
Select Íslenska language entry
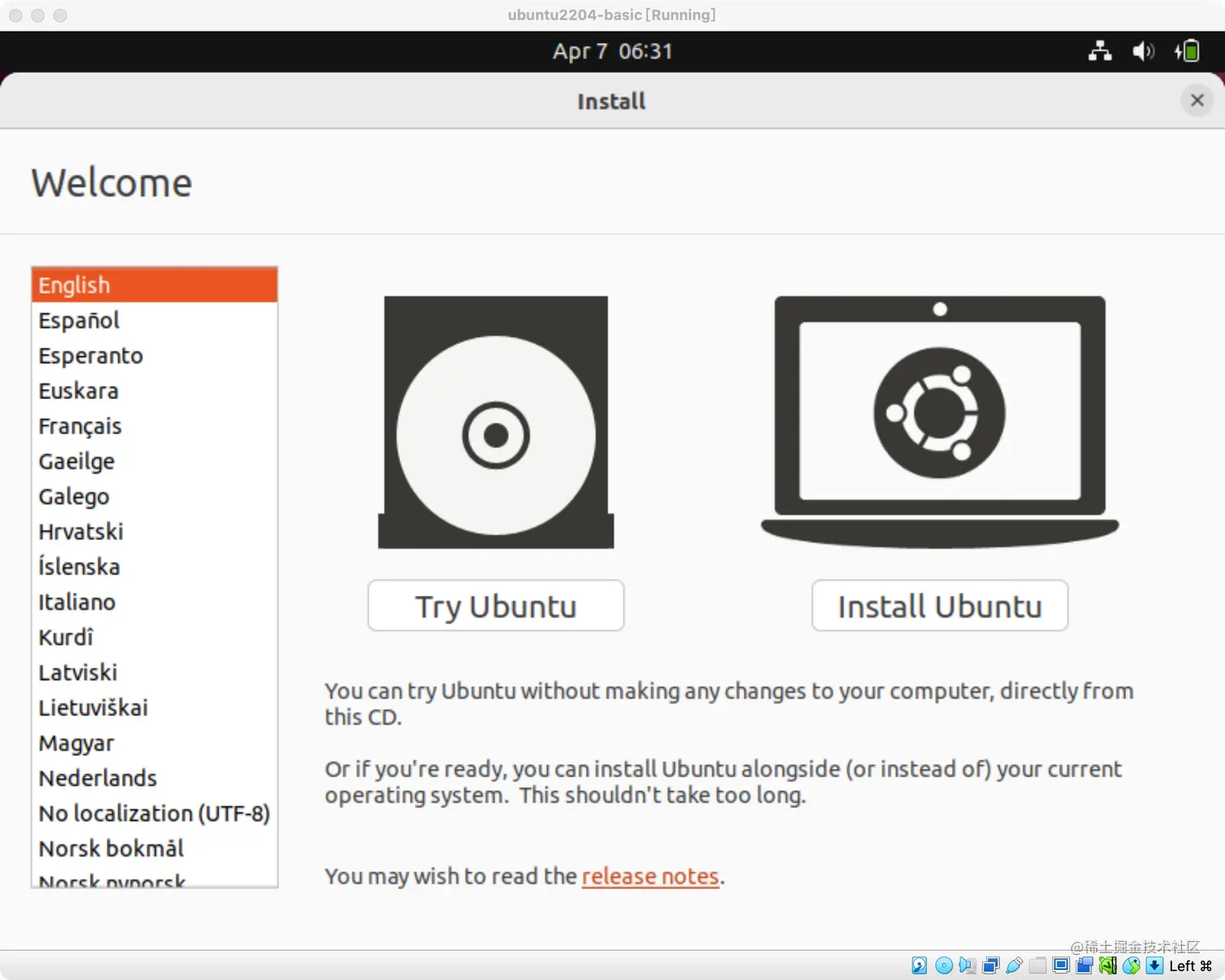[155, 567]
